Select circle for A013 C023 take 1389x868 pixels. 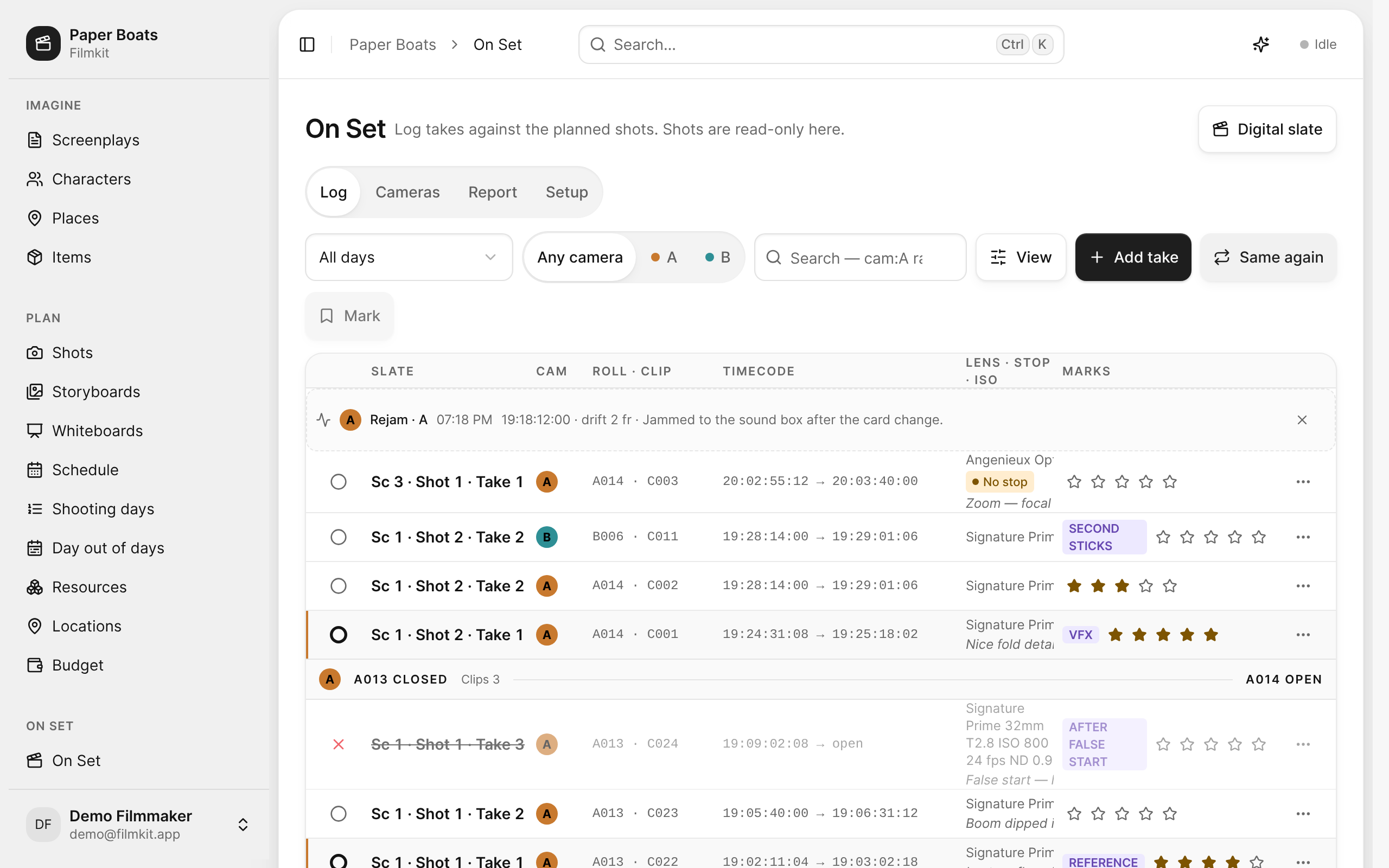tap(339, 813)
